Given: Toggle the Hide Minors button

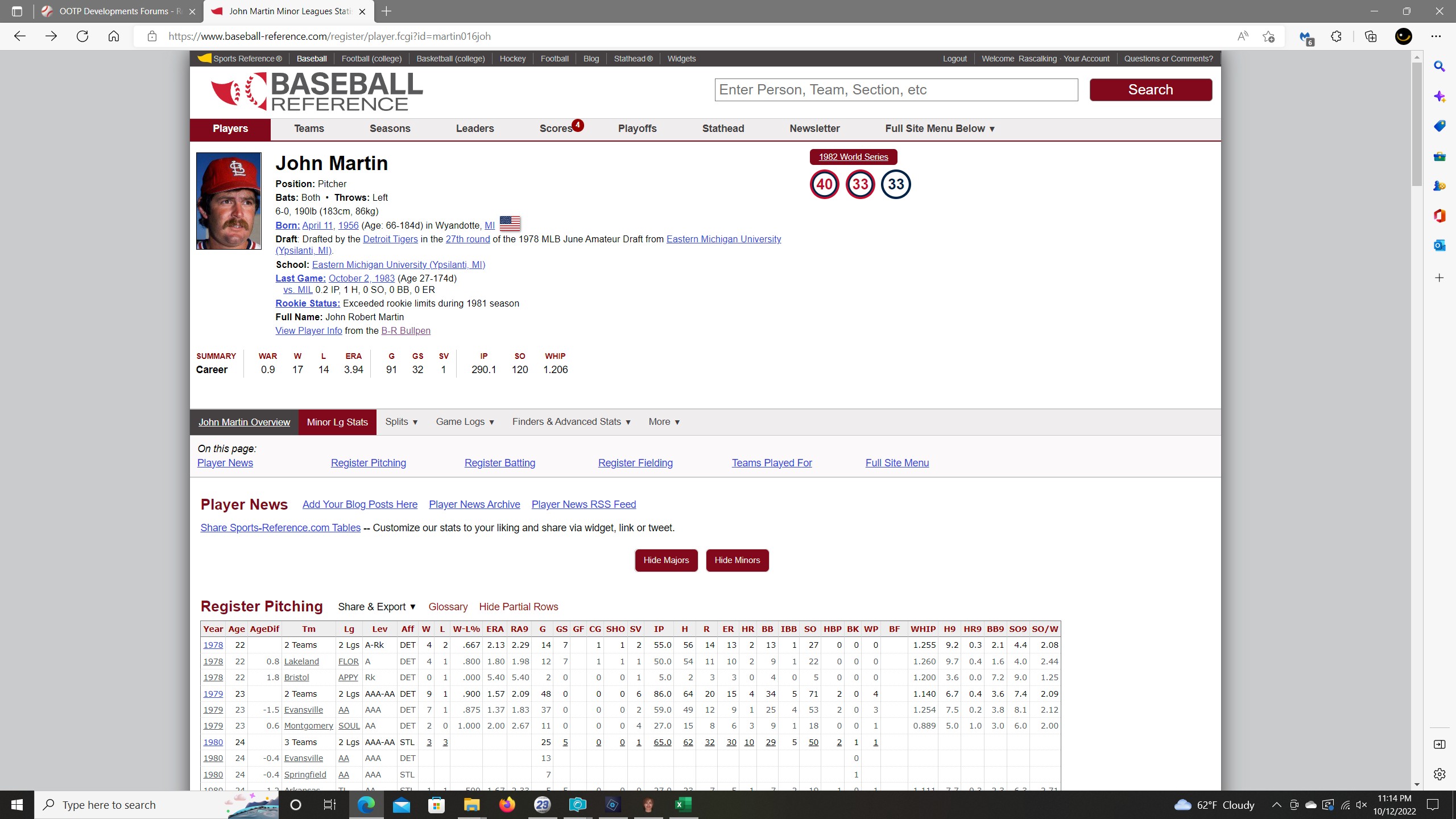Looking at the screenshot, I should (737, 560).
